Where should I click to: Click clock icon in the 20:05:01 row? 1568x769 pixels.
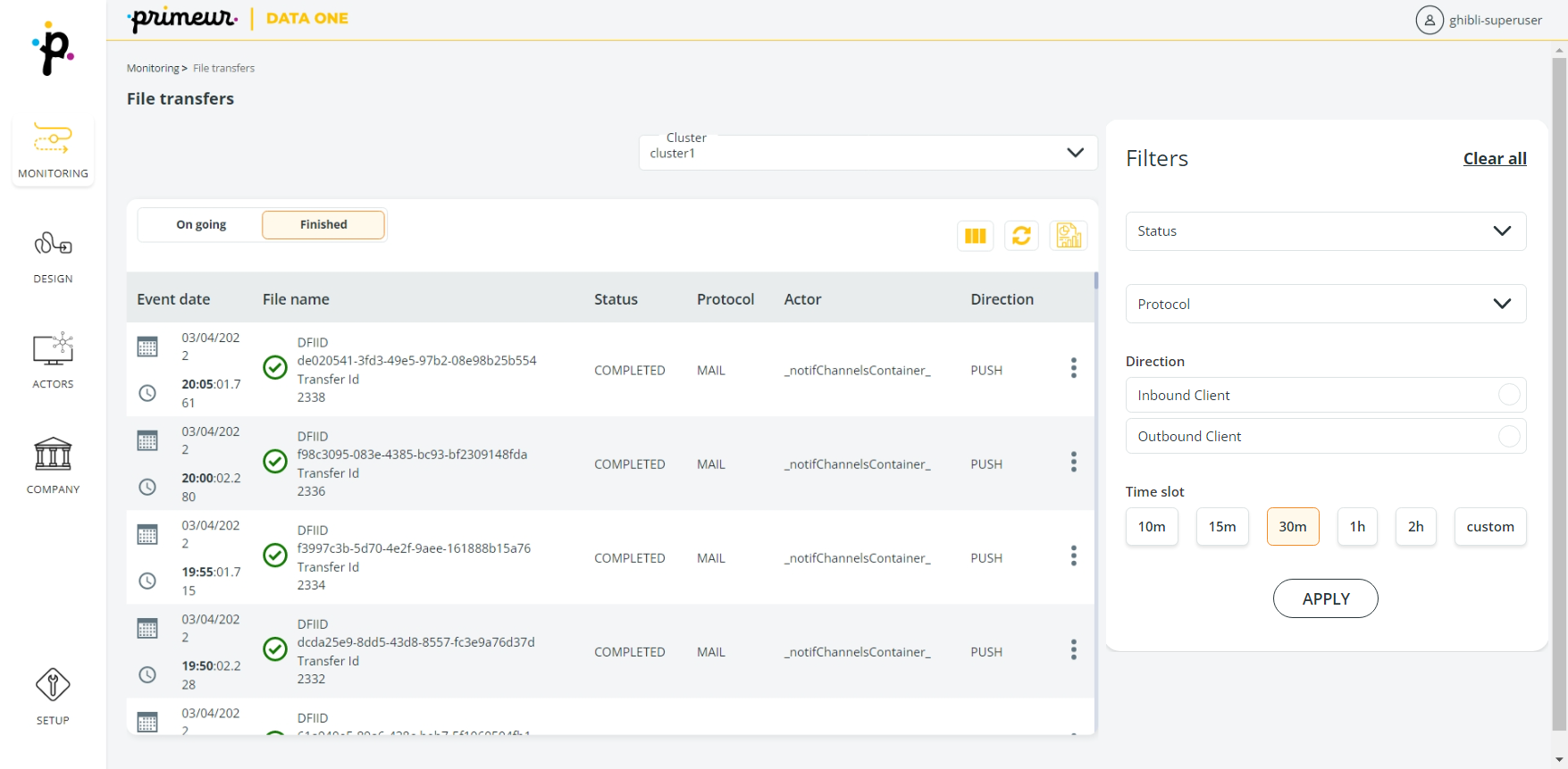pos(147,393)
